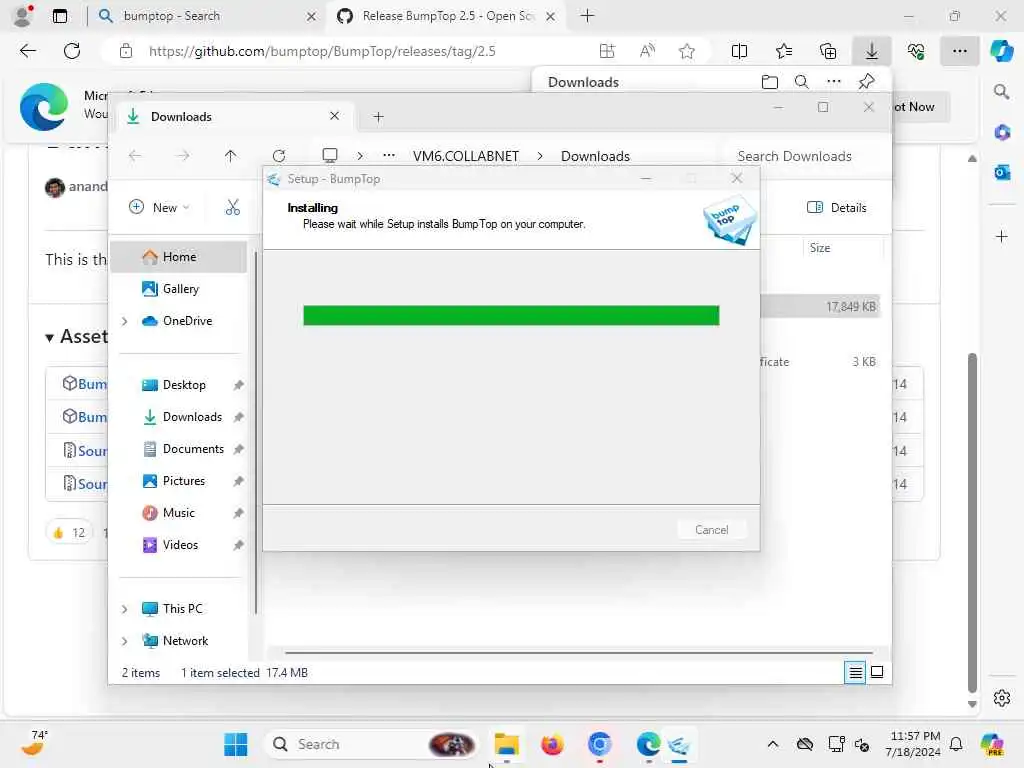Sort files by the Size column

[820, 248]
